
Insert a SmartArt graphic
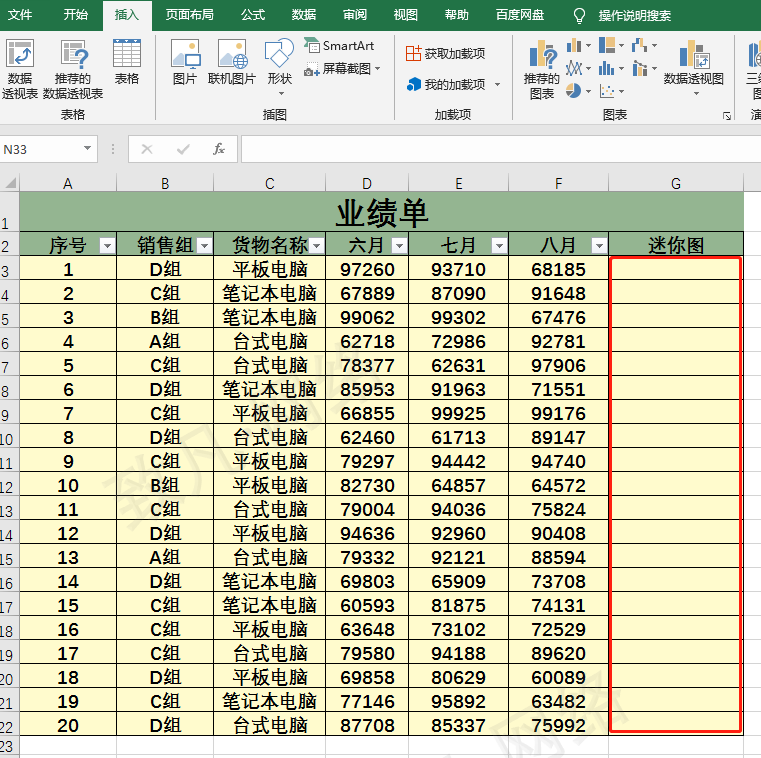339,46
